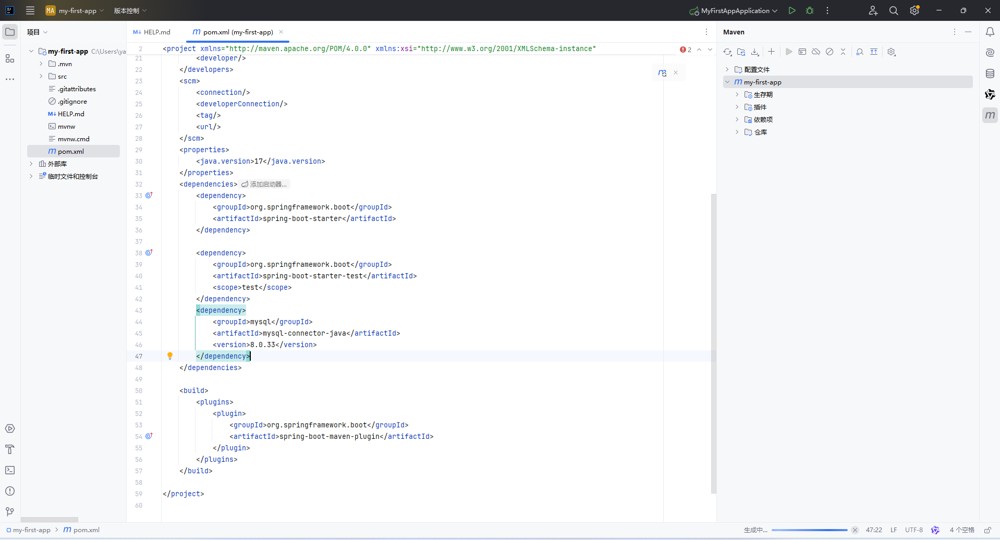Open editor tabs options menu

[x=706, y=32]
